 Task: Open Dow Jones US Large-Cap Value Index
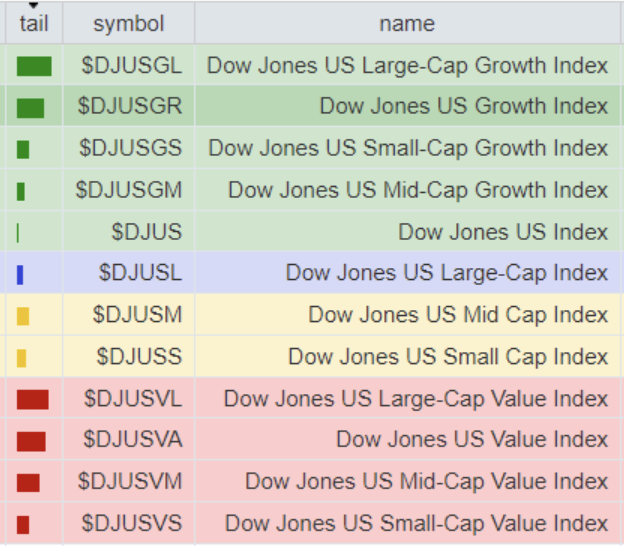click(x=415, y=398)
